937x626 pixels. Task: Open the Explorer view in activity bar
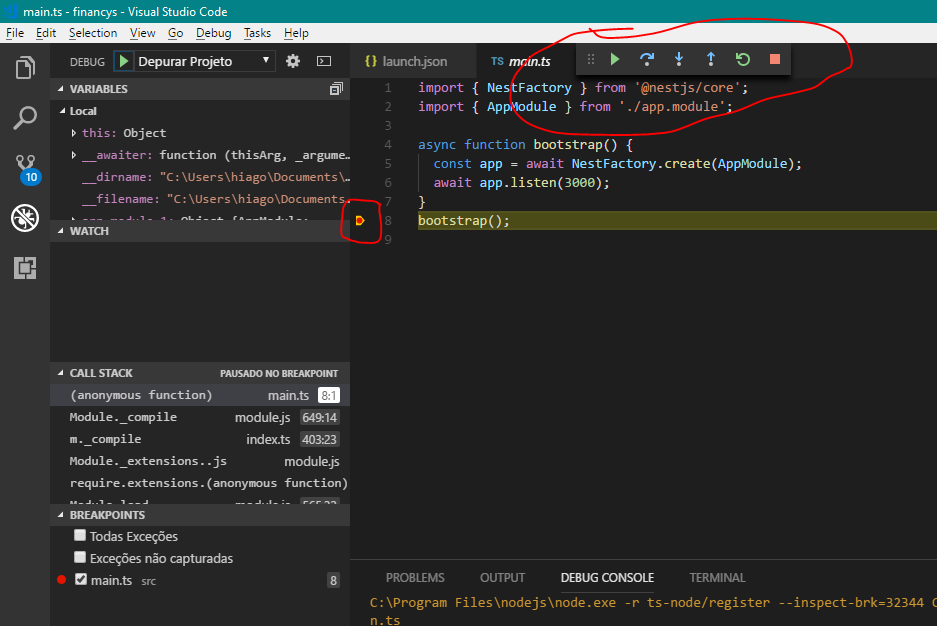click(25, 67)
